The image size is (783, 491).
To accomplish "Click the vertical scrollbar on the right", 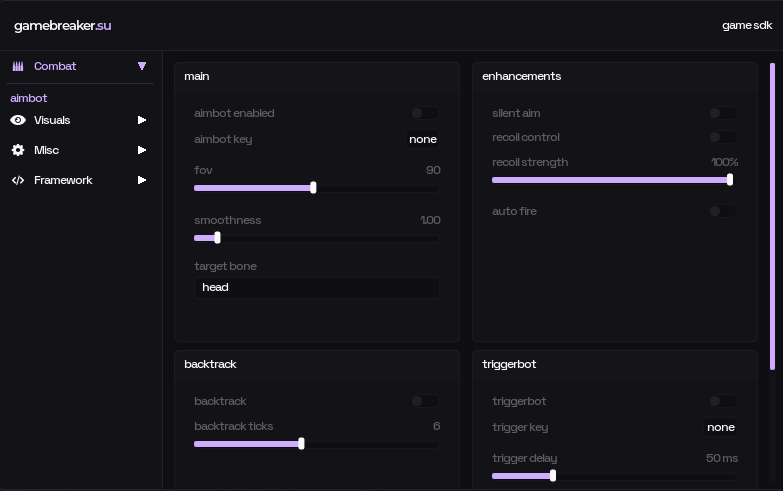I will (772, 216).
